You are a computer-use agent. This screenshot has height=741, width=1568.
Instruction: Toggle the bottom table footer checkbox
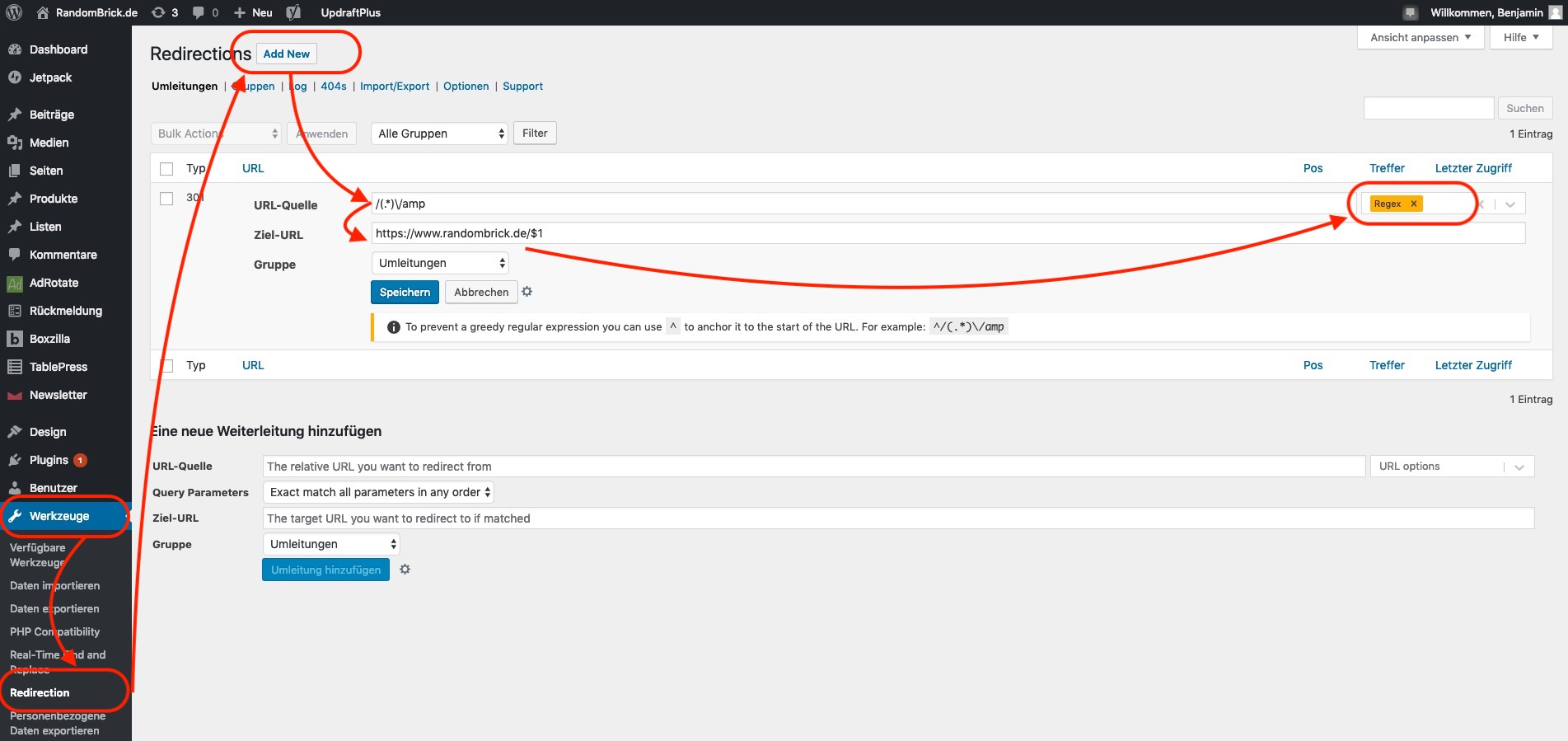point(167,366)
